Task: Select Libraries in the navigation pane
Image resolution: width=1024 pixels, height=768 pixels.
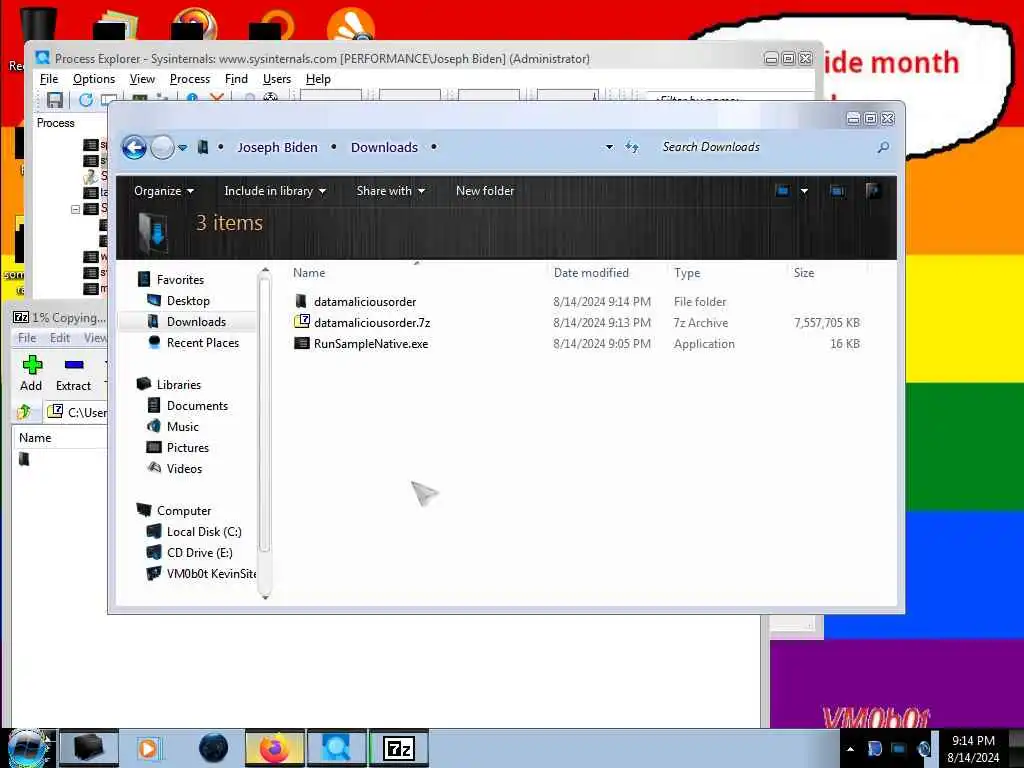Action: pos(178,385)
